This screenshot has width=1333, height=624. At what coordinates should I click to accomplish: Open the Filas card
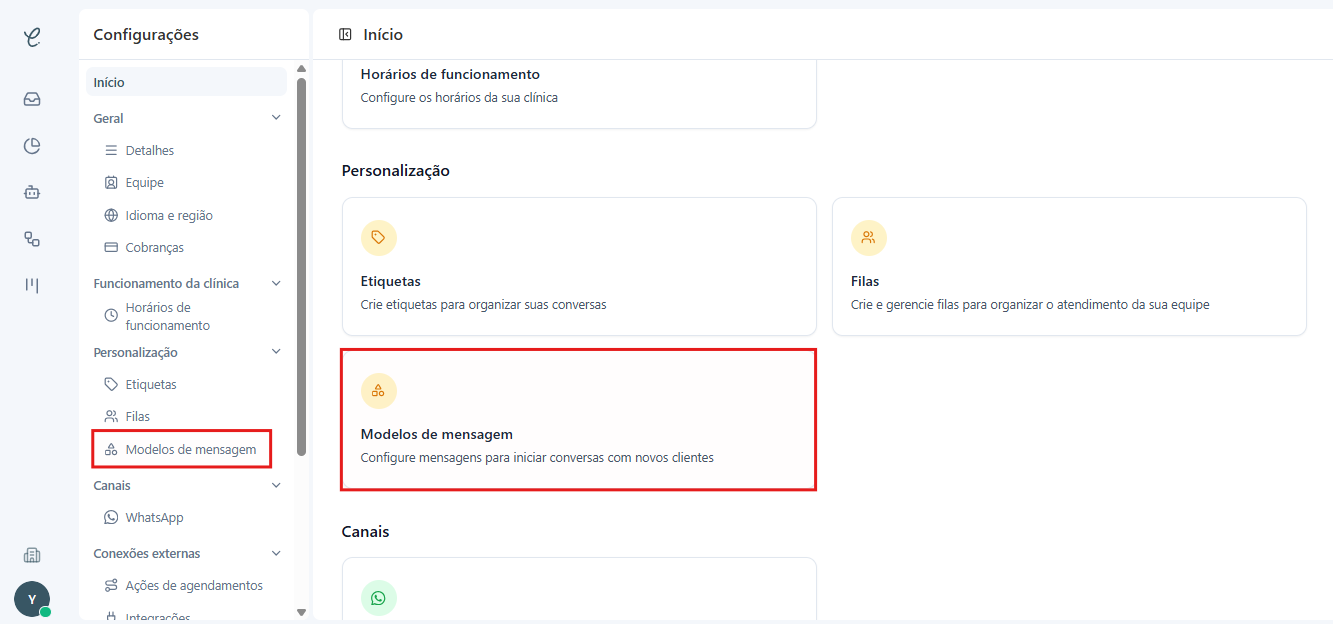click(1069, 266)
